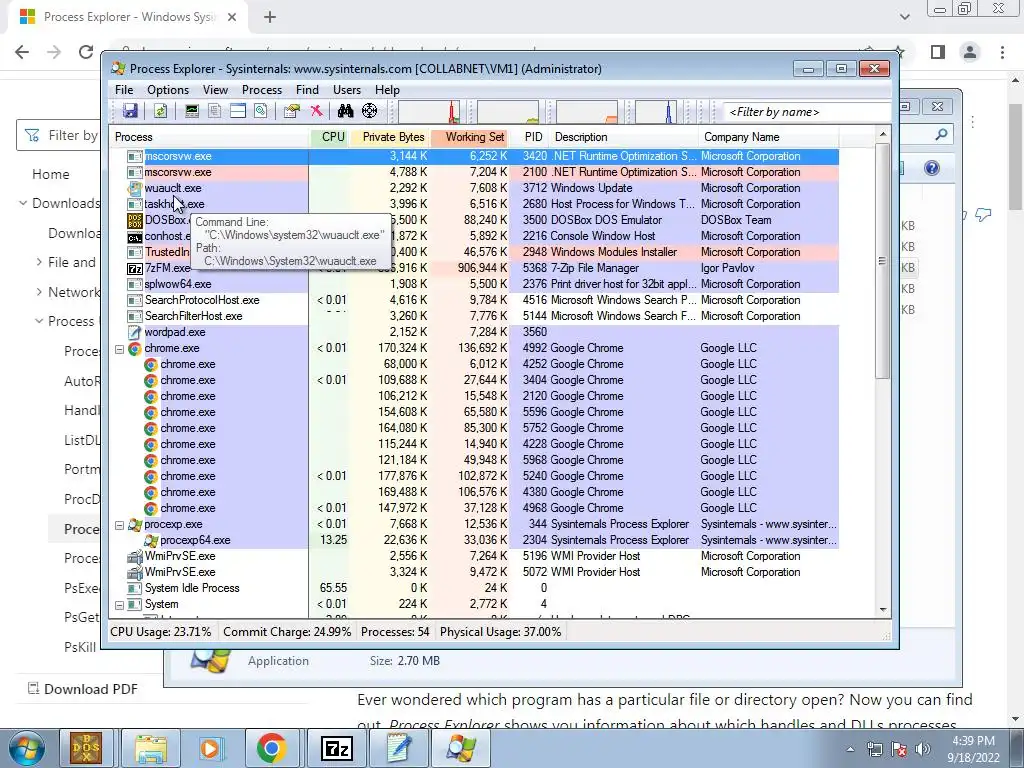Open the Help menu

tap(387, 90)
